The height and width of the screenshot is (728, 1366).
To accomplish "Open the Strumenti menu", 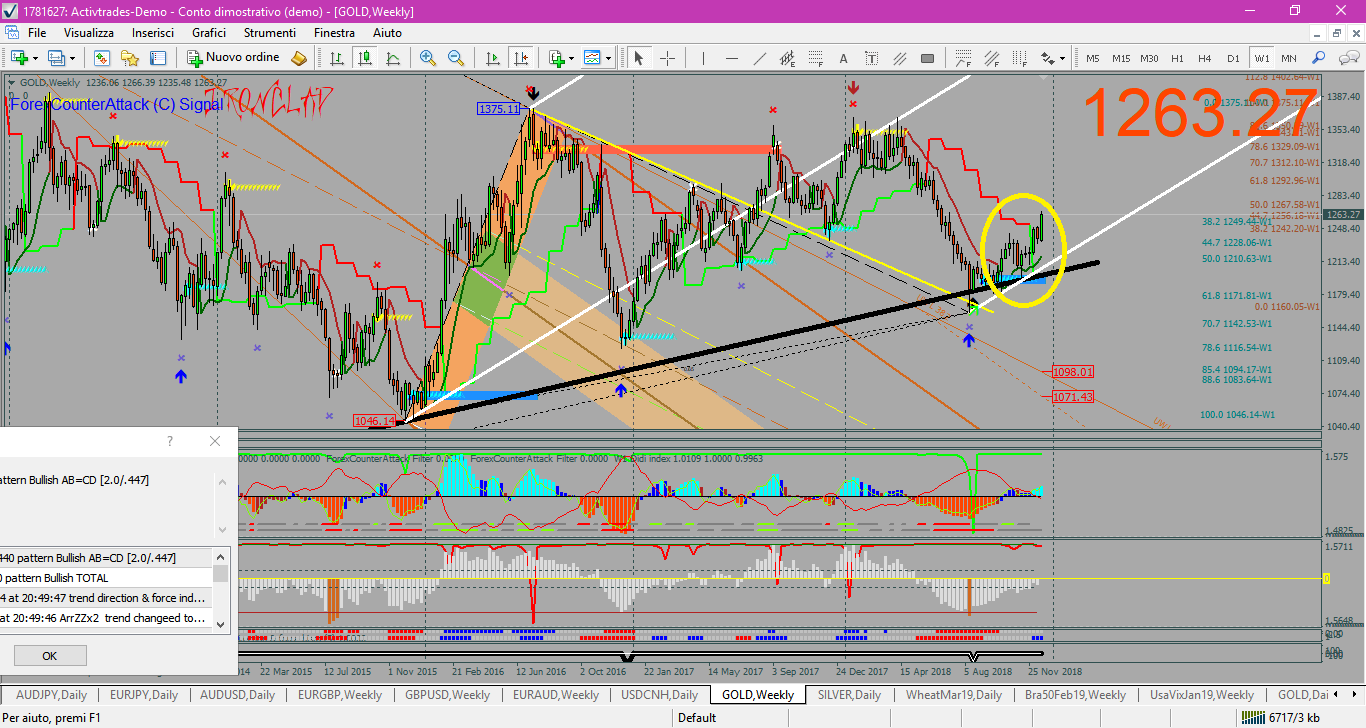I will point(270,33).
